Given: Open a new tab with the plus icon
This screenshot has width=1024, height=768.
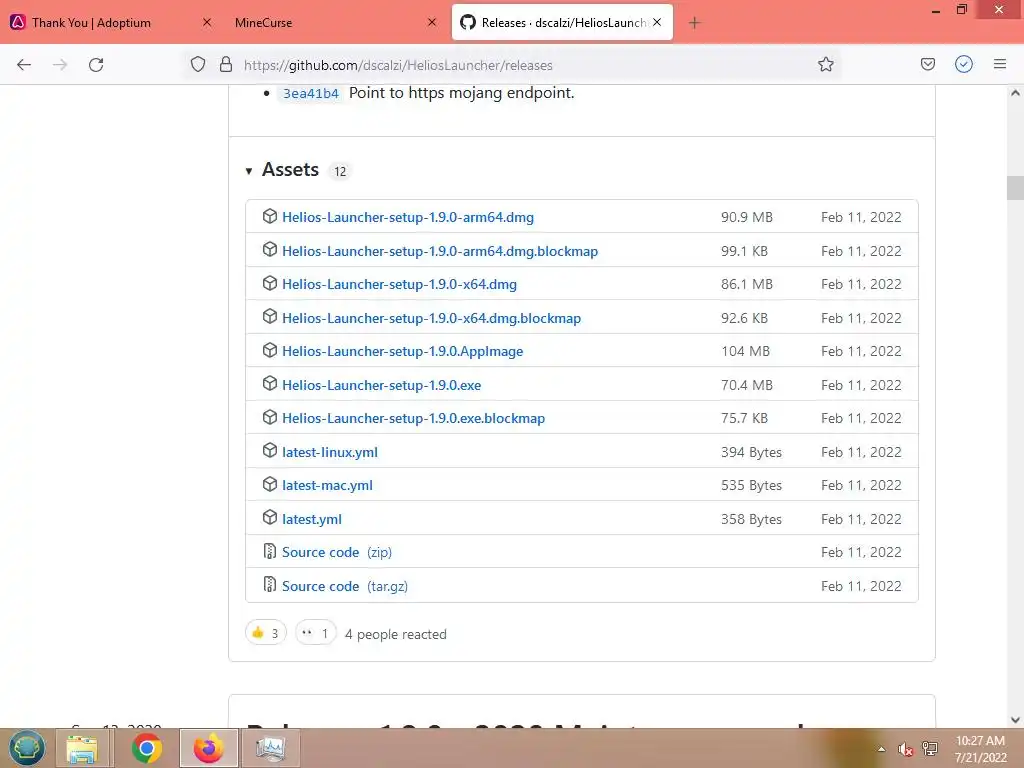Looking at the screenshot, I should (694, 23).
